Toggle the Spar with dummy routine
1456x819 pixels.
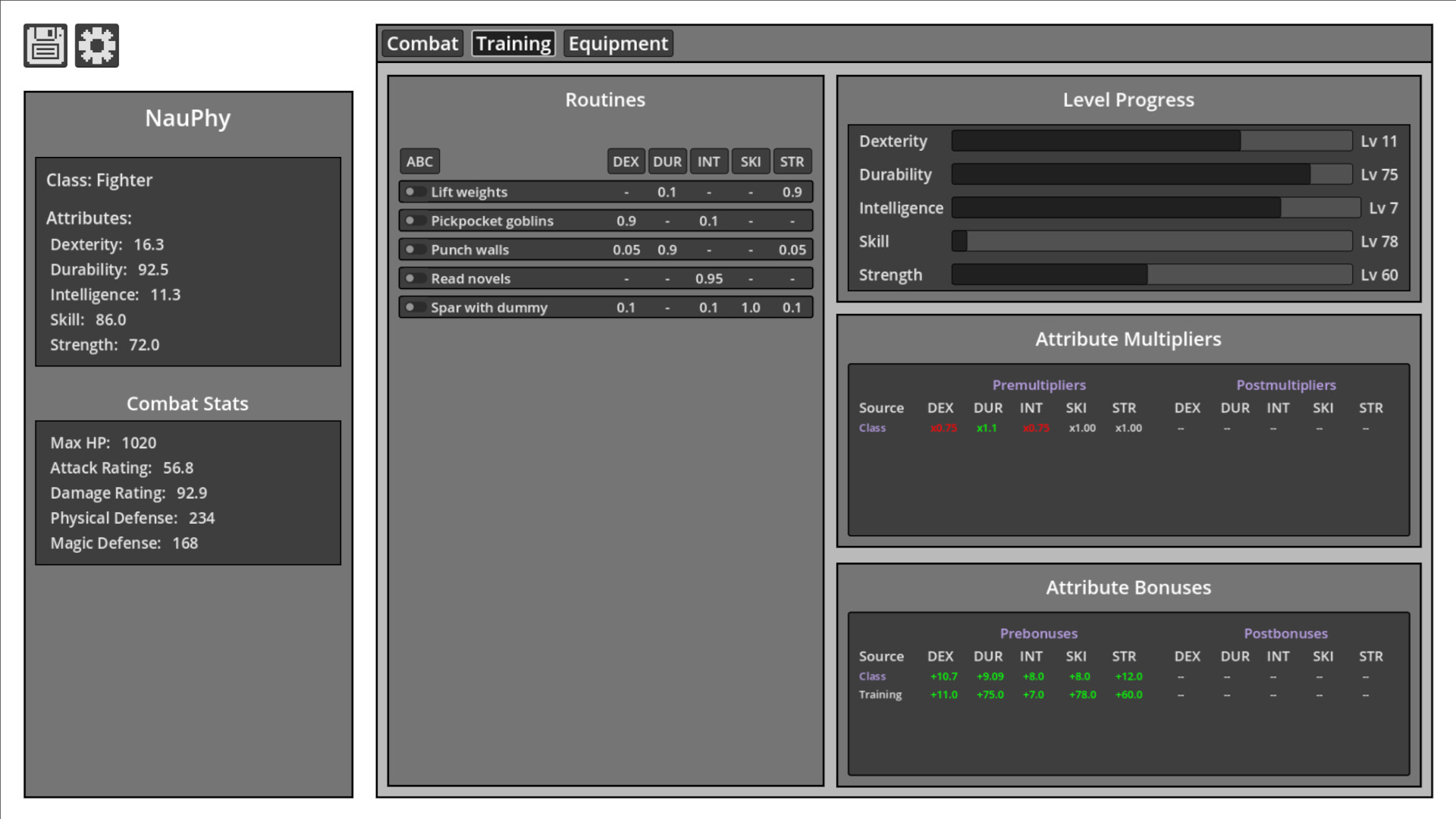(414, 307)
